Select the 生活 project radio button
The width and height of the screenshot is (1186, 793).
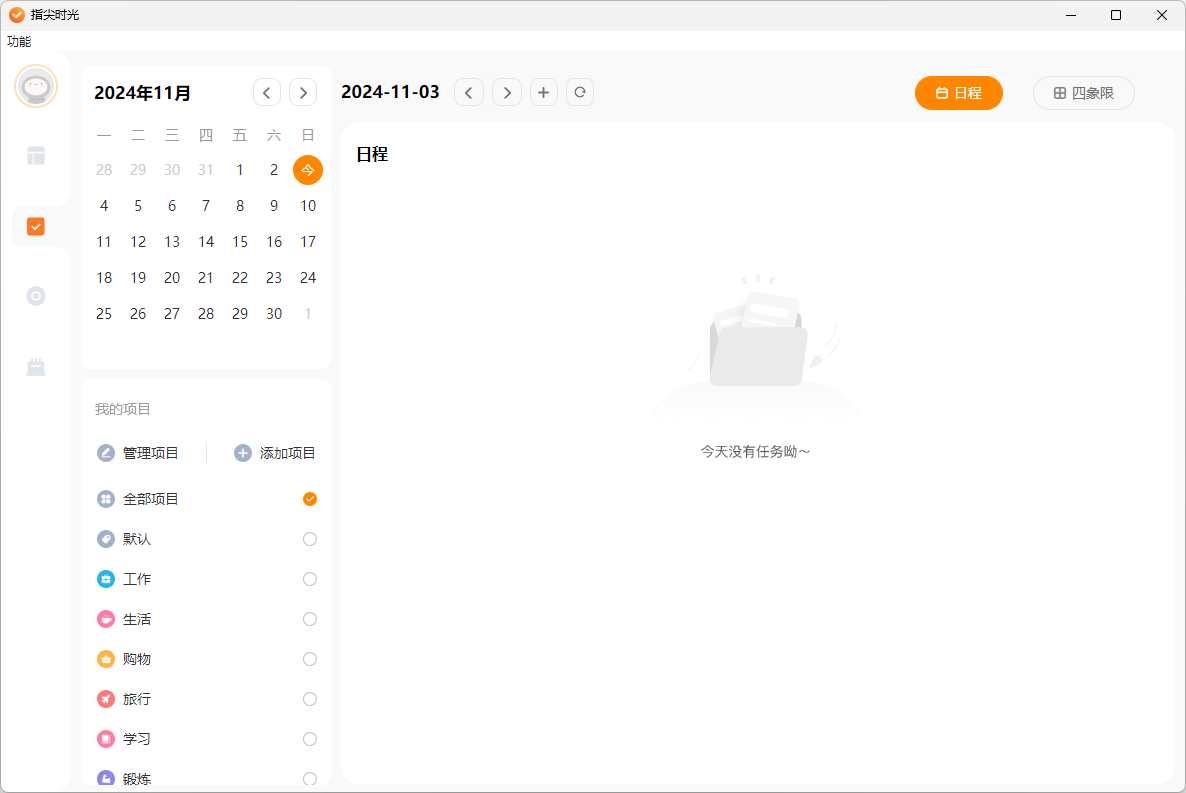pyautogui.click(x=309, y=619)
